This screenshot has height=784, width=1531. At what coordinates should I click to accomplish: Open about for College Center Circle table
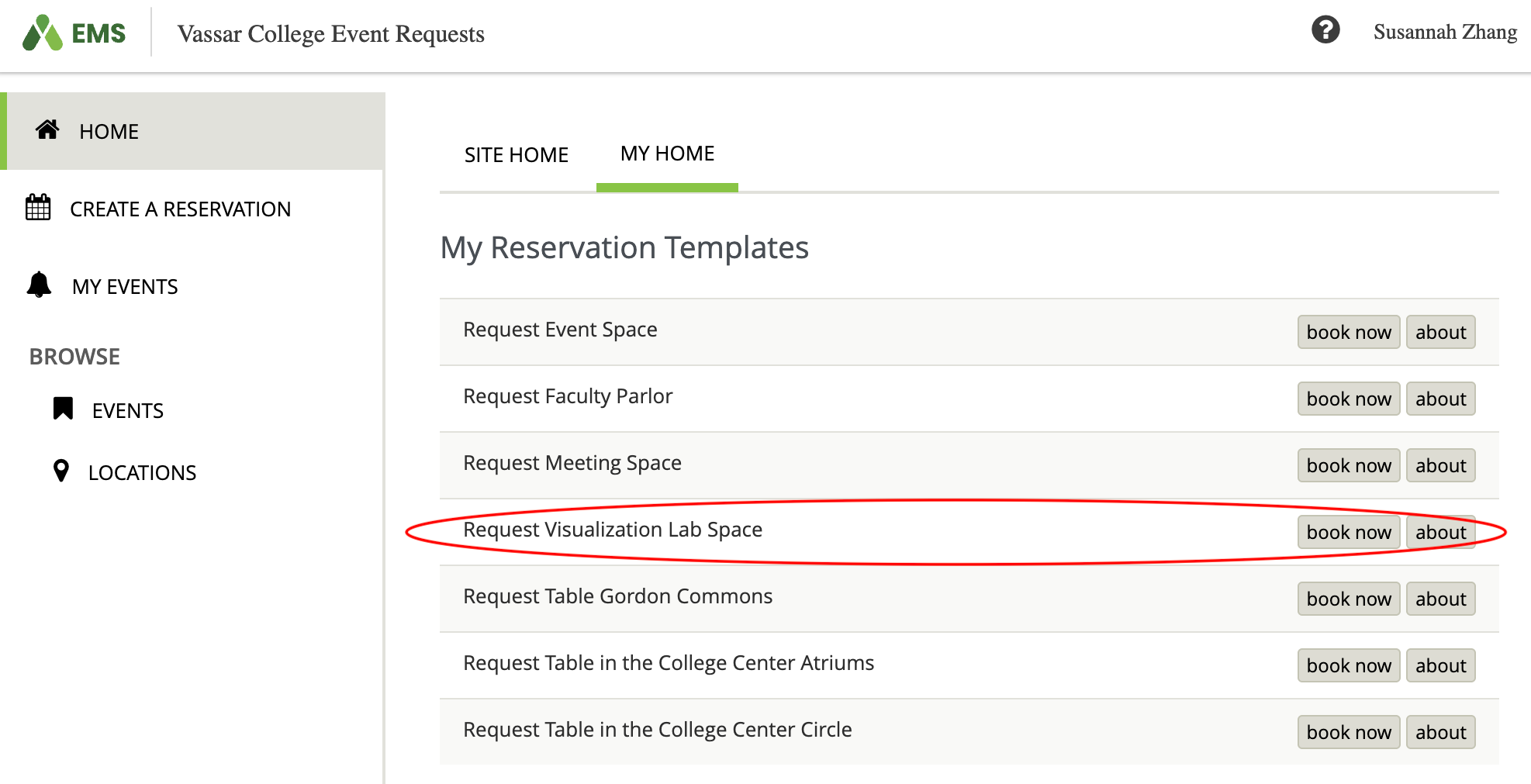(x=1440, y=733)
